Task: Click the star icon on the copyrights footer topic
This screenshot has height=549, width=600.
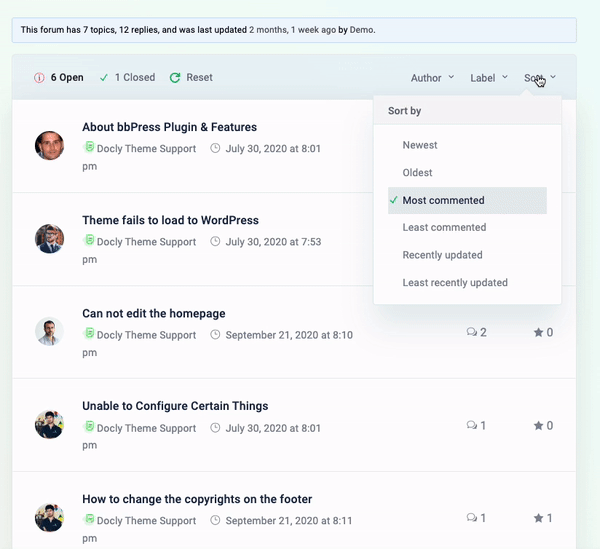Action: 538,518
